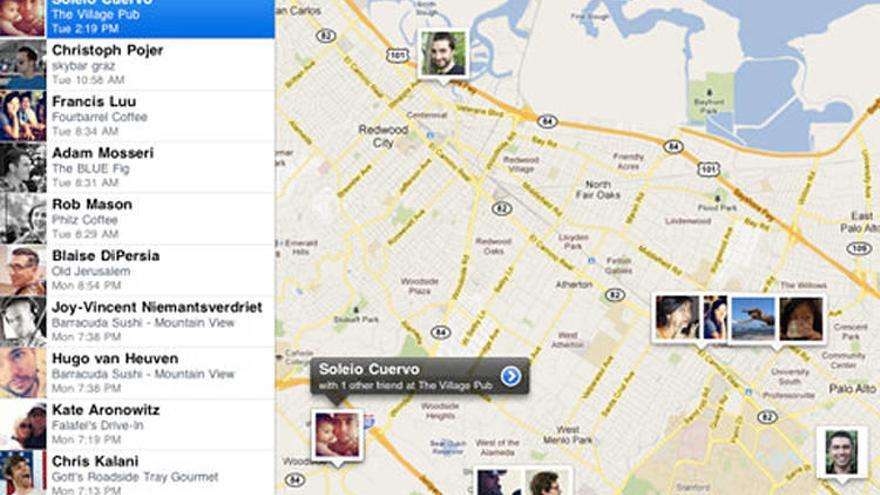
Task: Select the highlighted Village Pub row
Action: coord(138,19)
